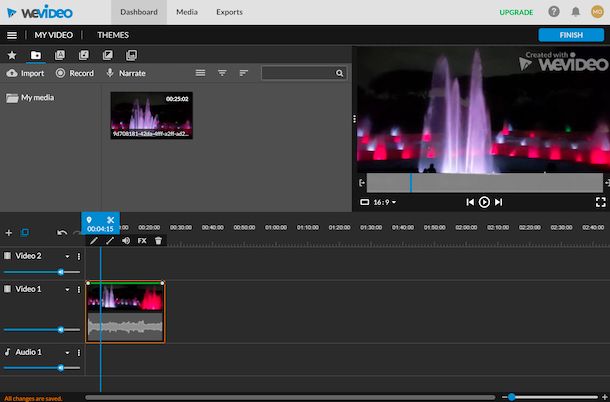Delete the selected clip with trash
Image resolution: width=610 pixels, height=402 pixels.
click(x=158, y=241)
